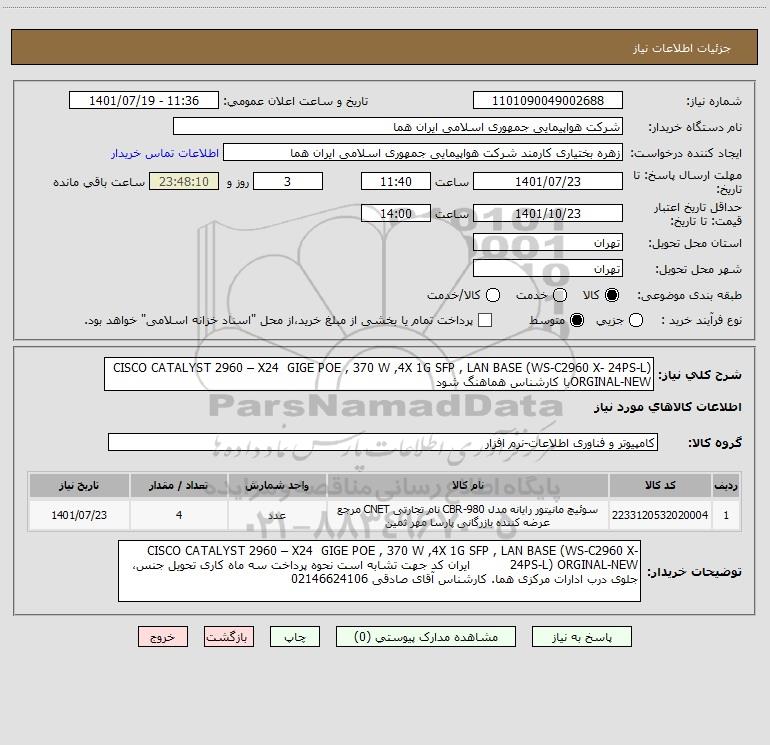This screenshot has width=770, height=745.
Task: Select the کالا radio button
Action: [612, 295]
